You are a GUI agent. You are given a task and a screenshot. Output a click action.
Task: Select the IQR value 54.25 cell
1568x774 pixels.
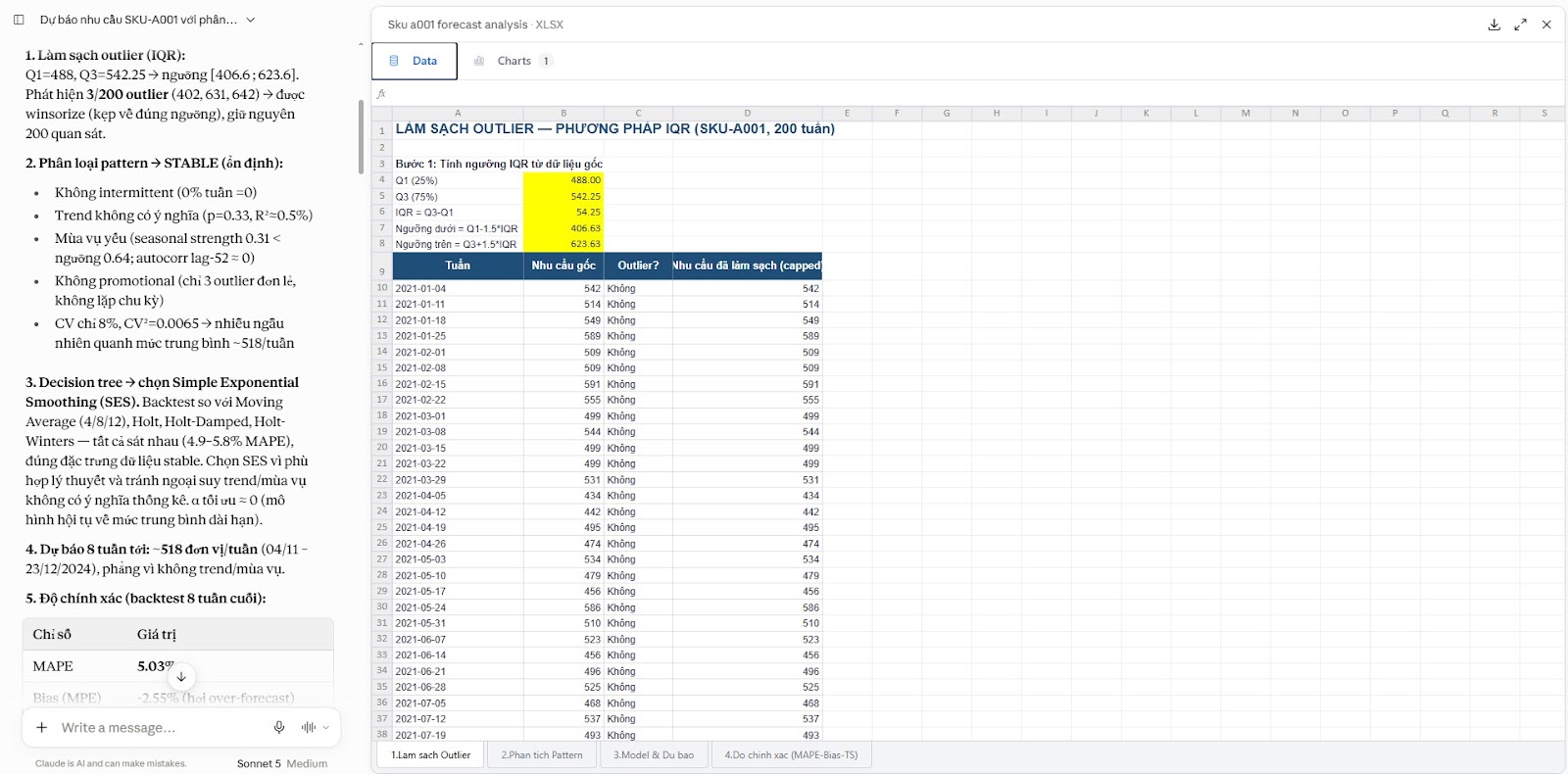(x=563, y=212)
